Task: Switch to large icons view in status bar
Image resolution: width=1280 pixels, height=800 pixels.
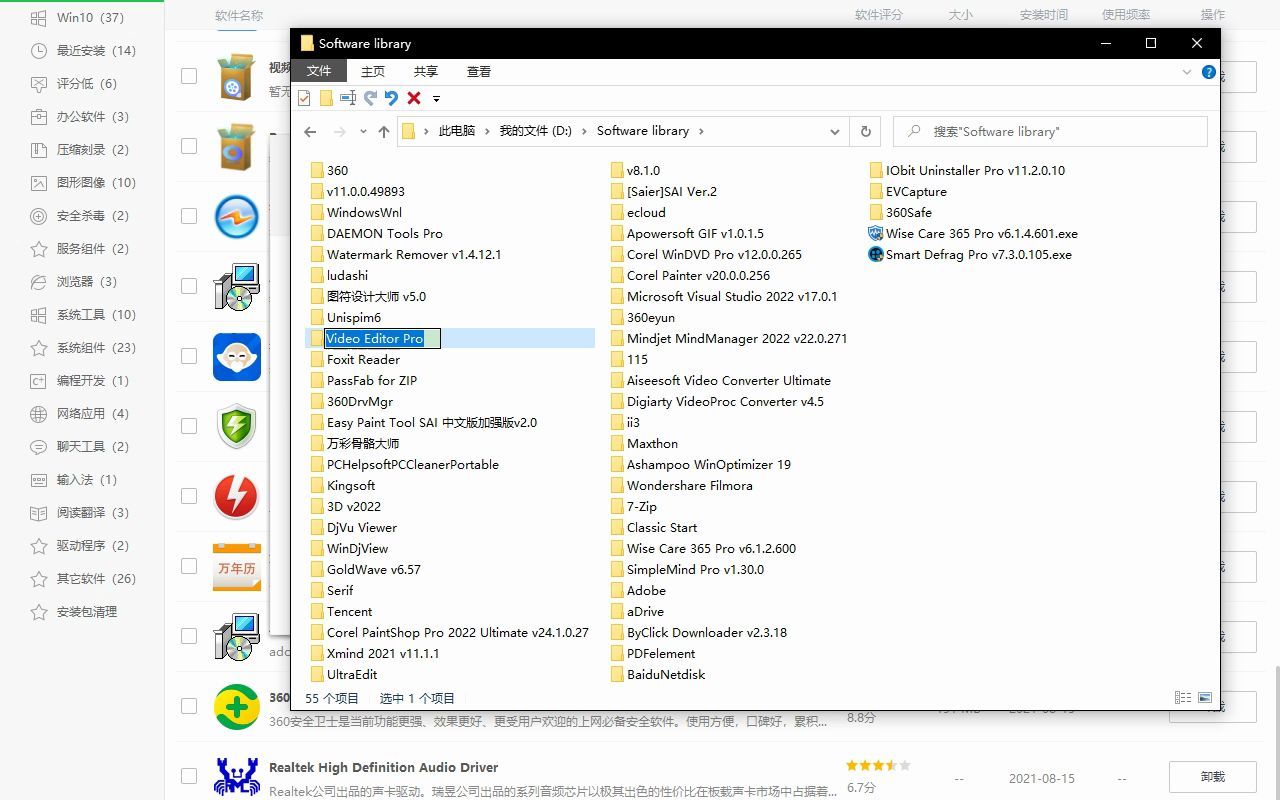Action: click(1205, 698)
